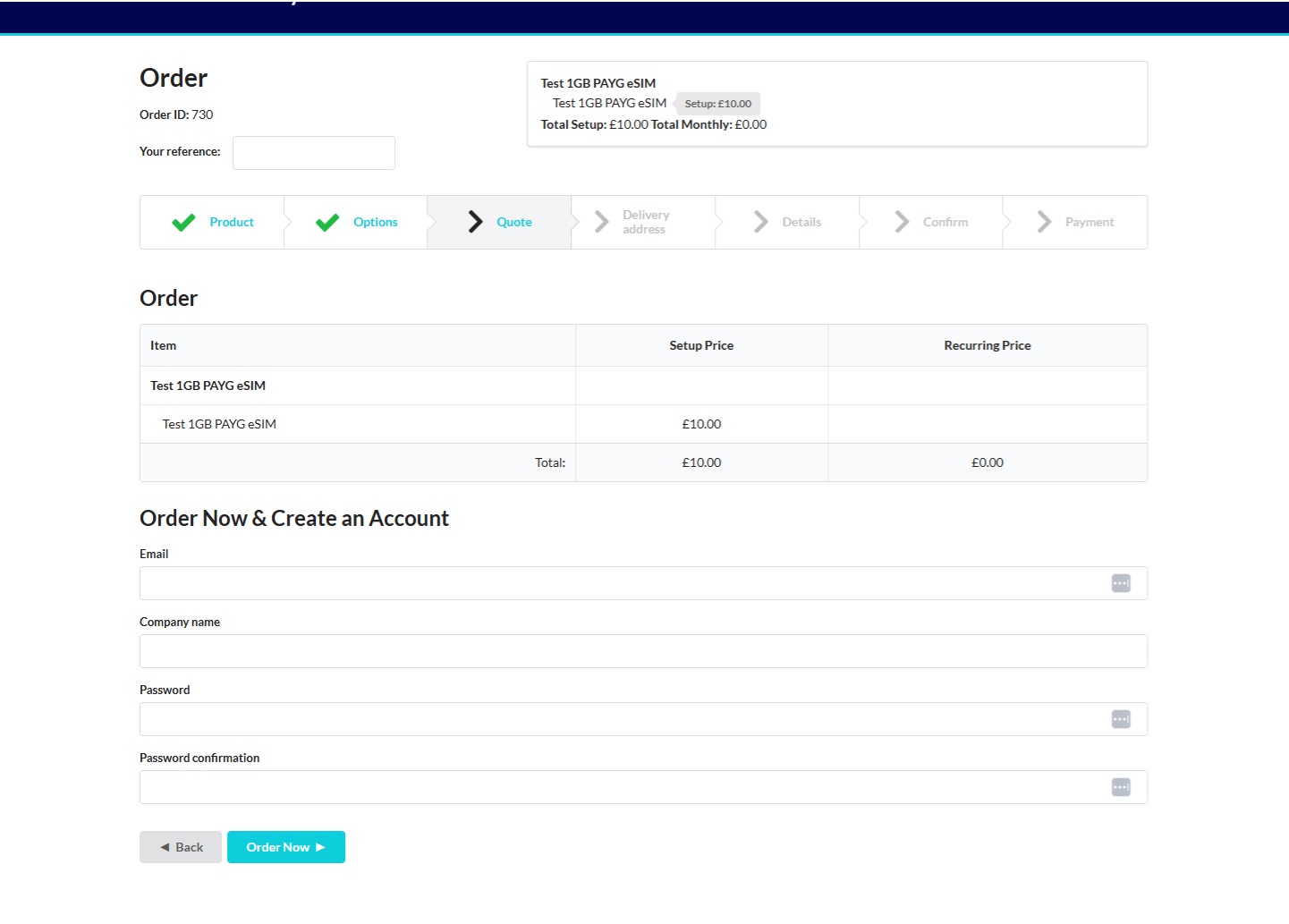
Task: Click the £10.00 Total setup price cell
Action: point(701,462)
